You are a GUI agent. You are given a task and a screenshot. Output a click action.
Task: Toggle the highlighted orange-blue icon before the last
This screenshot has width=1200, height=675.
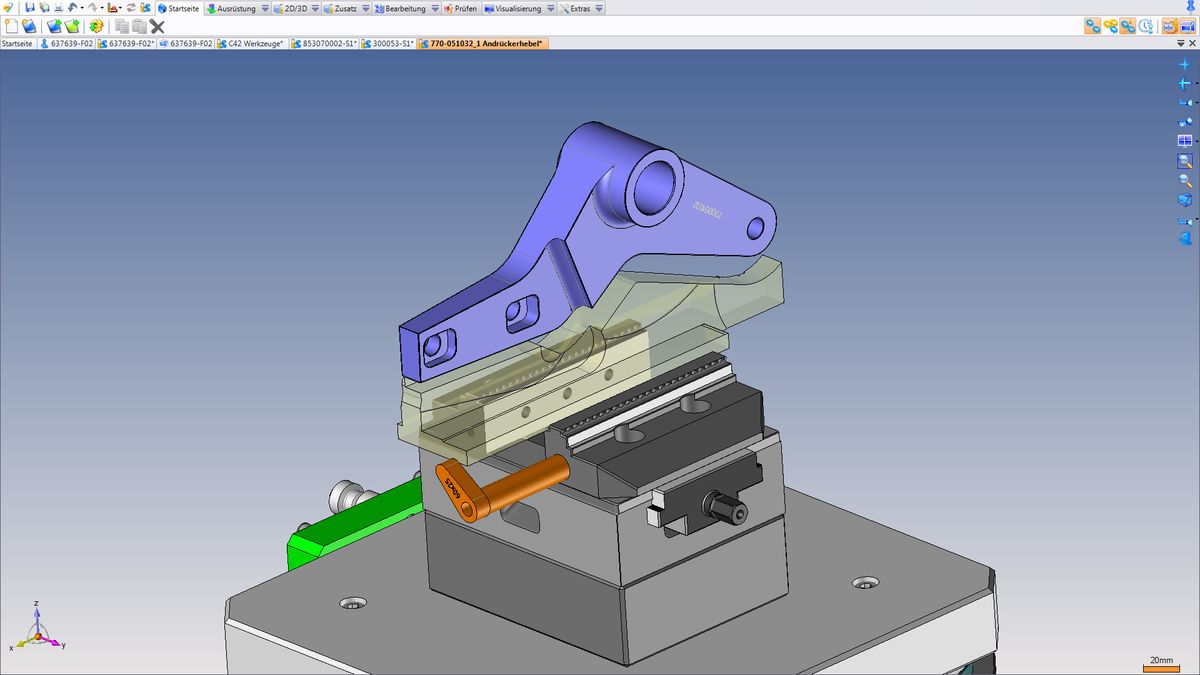(1169, 26)
